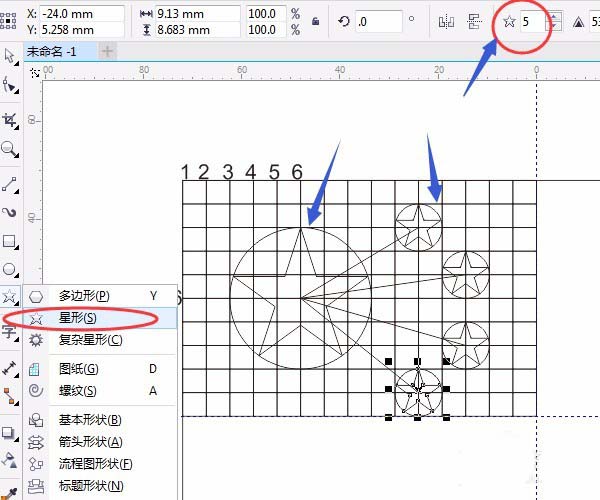Select the Rectangle tool
The height and width of the screenshot is (500, 600).
point(9,241)
